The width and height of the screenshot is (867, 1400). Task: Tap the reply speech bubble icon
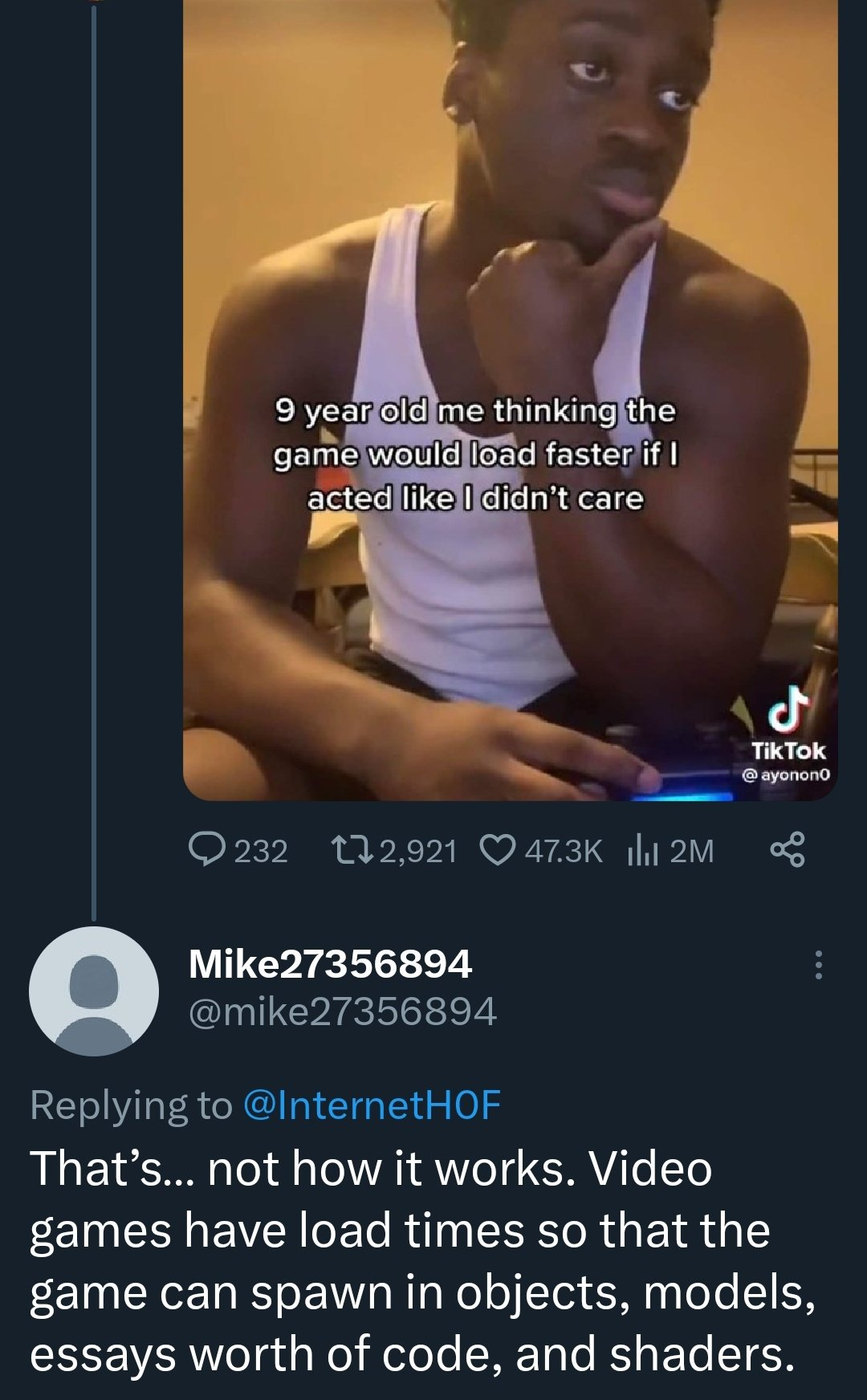(x=206, y=850)
